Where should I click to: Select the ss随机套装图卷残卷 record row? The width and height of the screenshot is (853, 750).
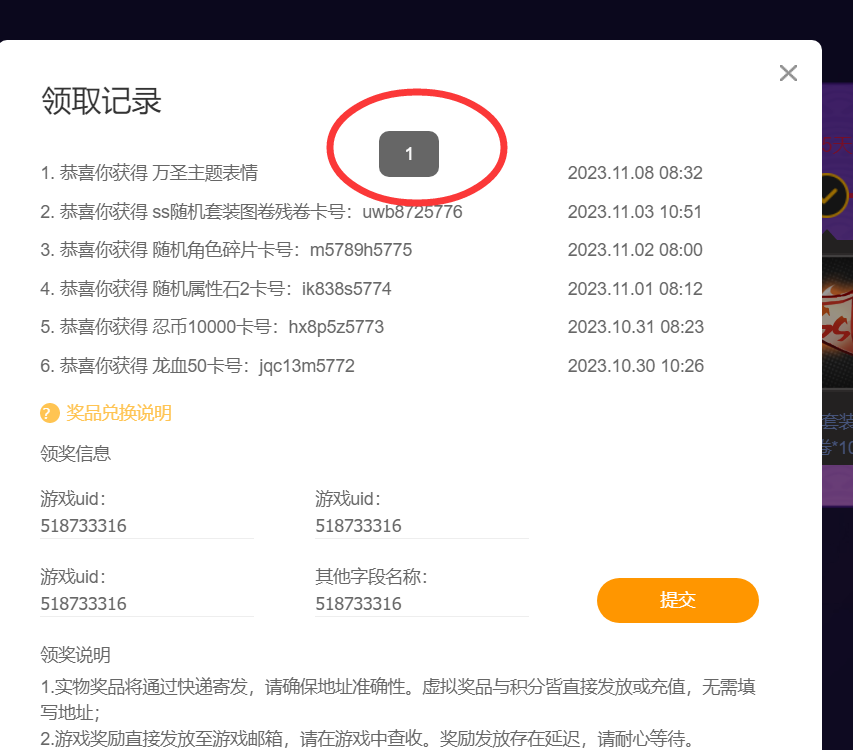tap(251, 212)
